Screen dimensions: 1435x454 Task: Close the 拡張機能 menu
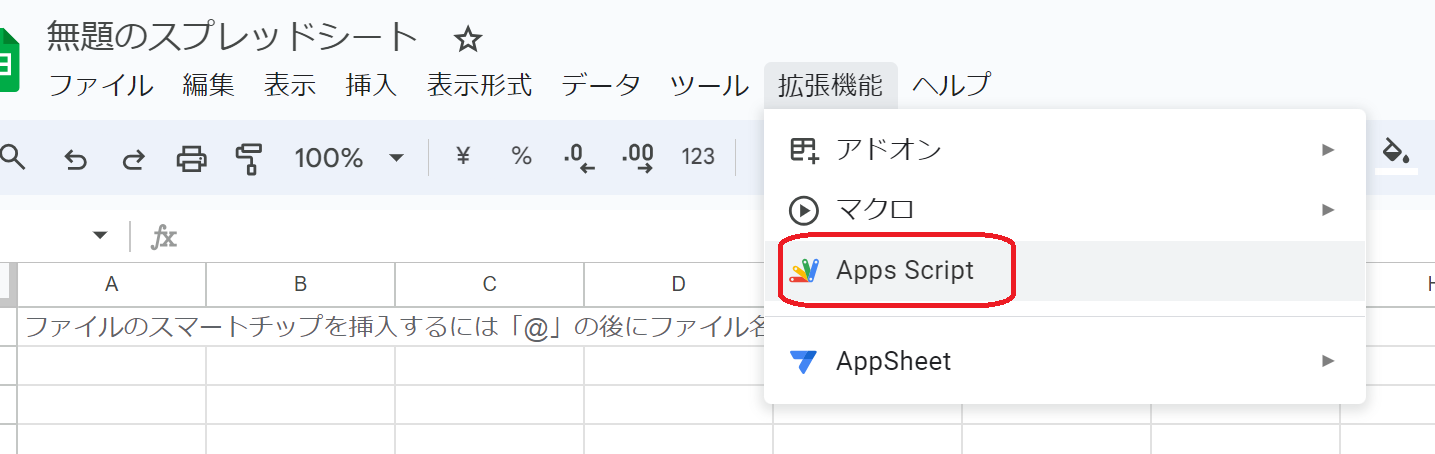[x=831, y=85]
